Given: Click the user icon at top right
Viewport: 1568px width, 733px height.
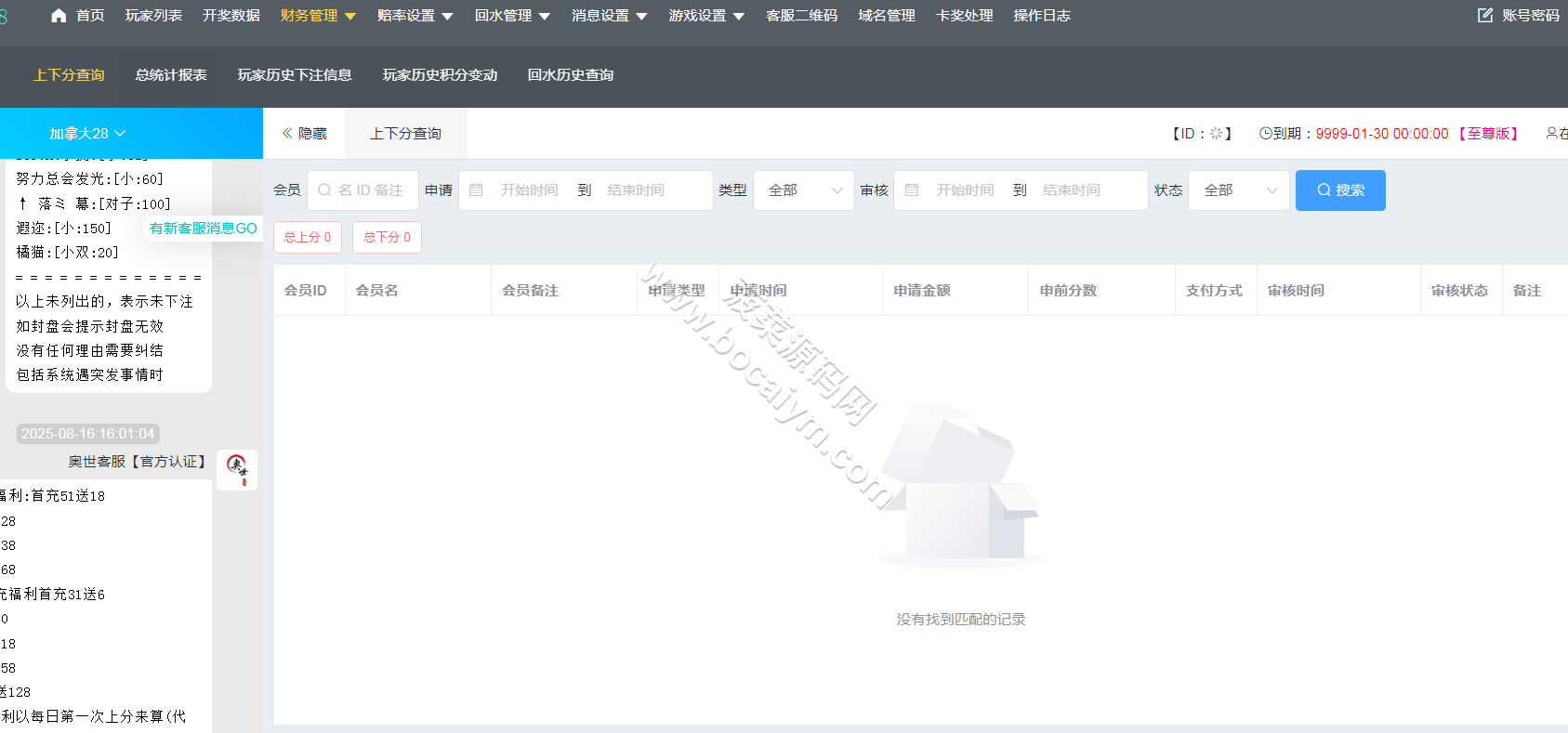Looking at the screenshot, I should pos(1551,134).
